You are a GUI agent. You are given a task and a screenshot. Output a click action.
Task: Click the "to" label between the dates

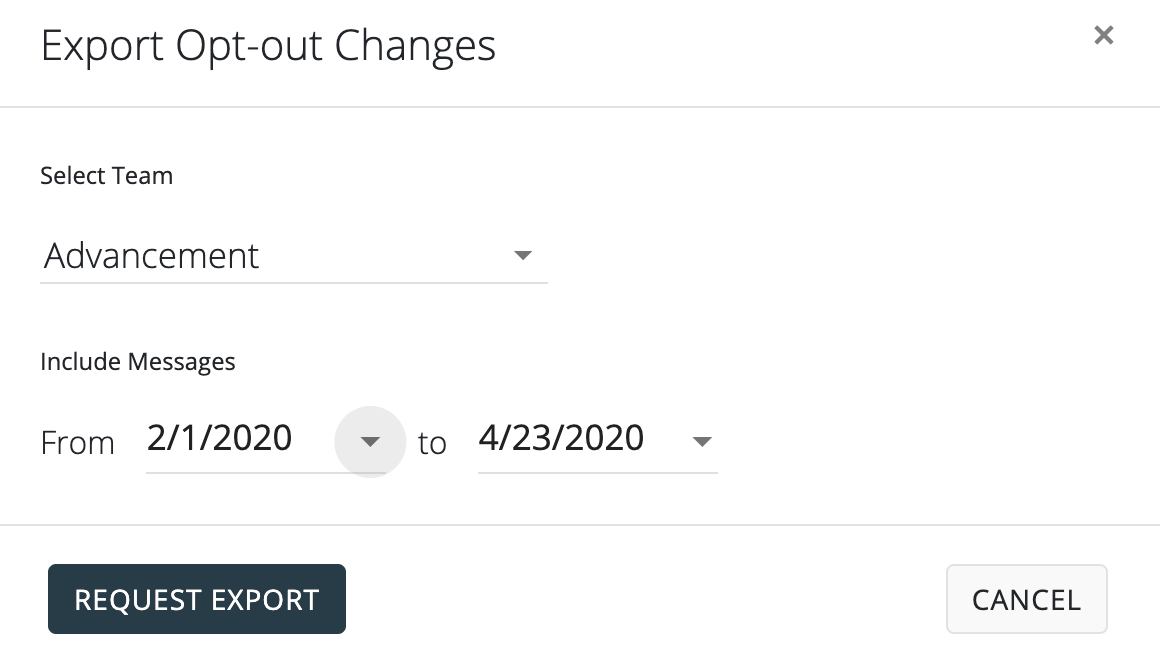[432, 442]
